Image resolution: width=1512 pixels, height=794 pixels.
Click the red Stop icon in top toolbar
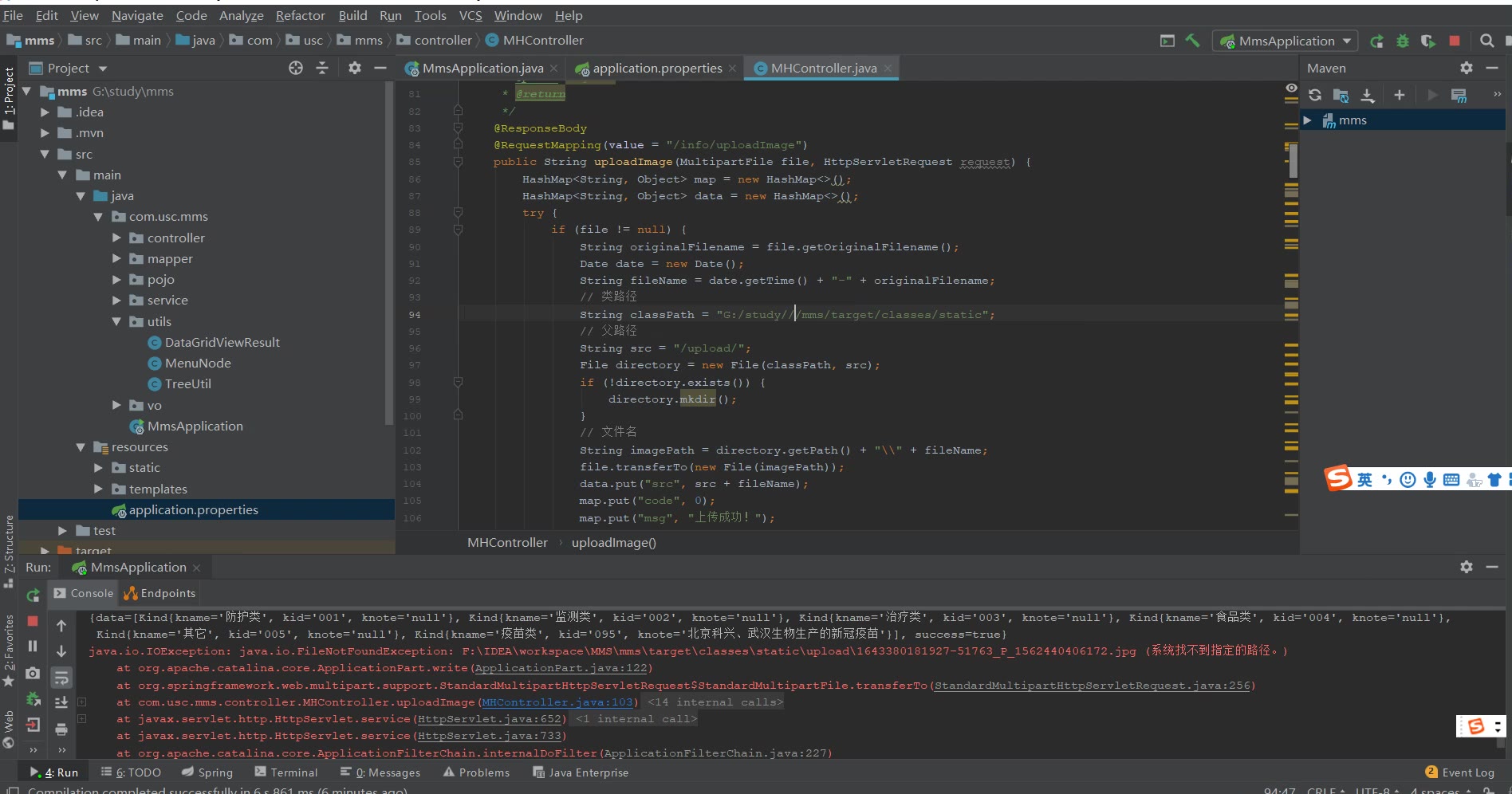tap(1455, 41)
